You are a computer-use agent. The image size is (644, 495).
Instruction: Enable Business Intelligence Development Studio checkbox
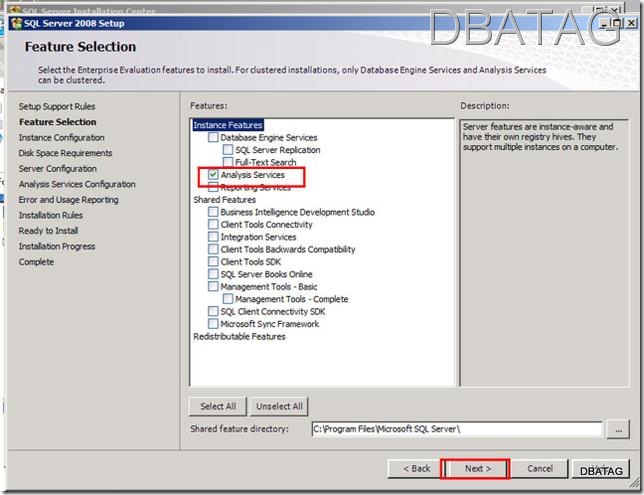[213, 212]
